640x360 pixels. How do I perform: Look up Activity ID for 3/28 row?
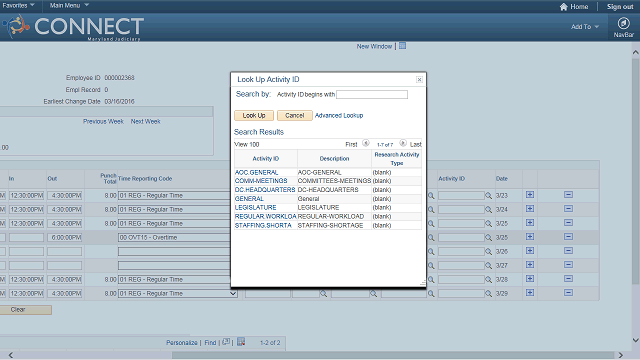pos(488,280)
